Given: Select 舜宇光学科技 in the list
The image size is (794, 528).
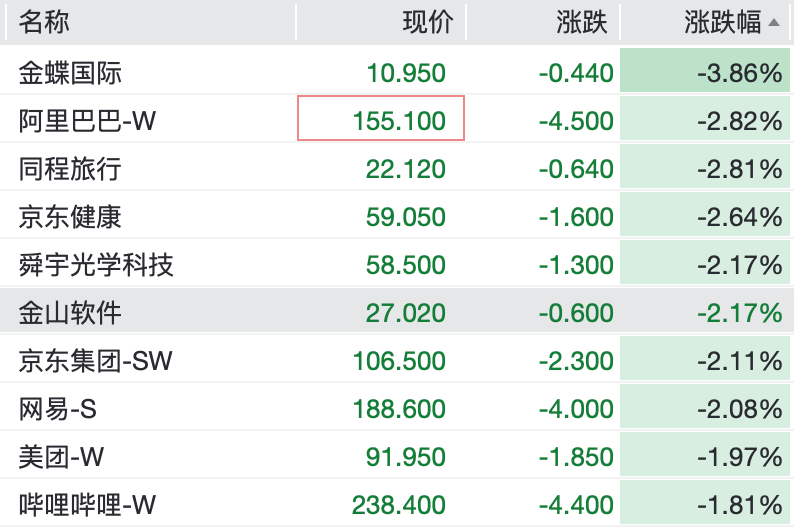Looking at the screenshot, I should [96, 265].
